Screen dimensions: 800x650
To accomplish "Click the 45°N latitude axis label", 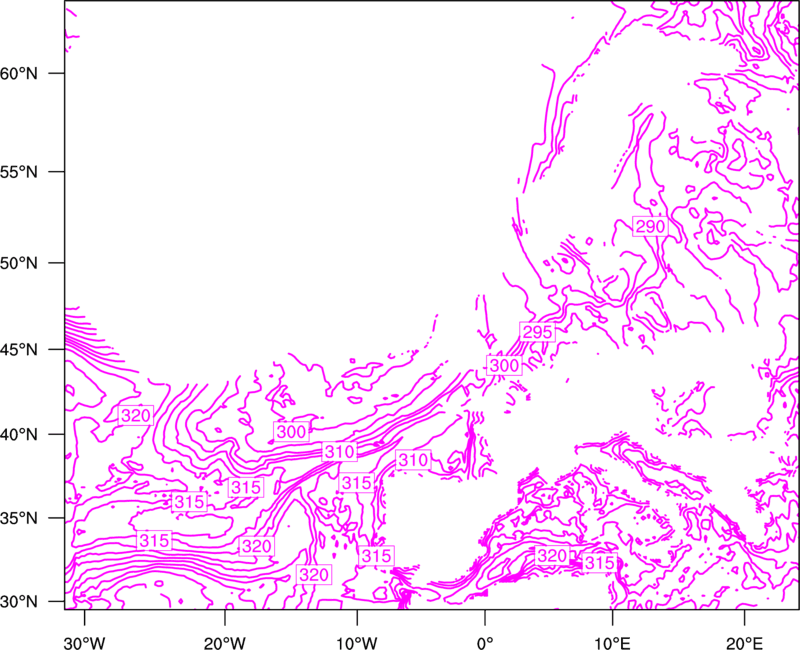I will 19,350.
